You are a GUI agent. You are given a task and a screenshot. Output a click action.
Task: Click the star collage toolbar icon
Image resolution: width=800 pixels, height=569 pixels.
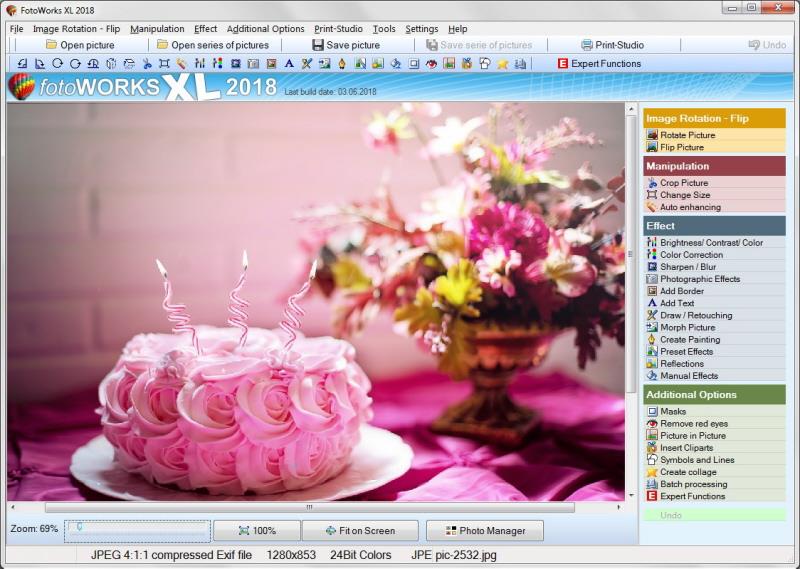(503, 63)
